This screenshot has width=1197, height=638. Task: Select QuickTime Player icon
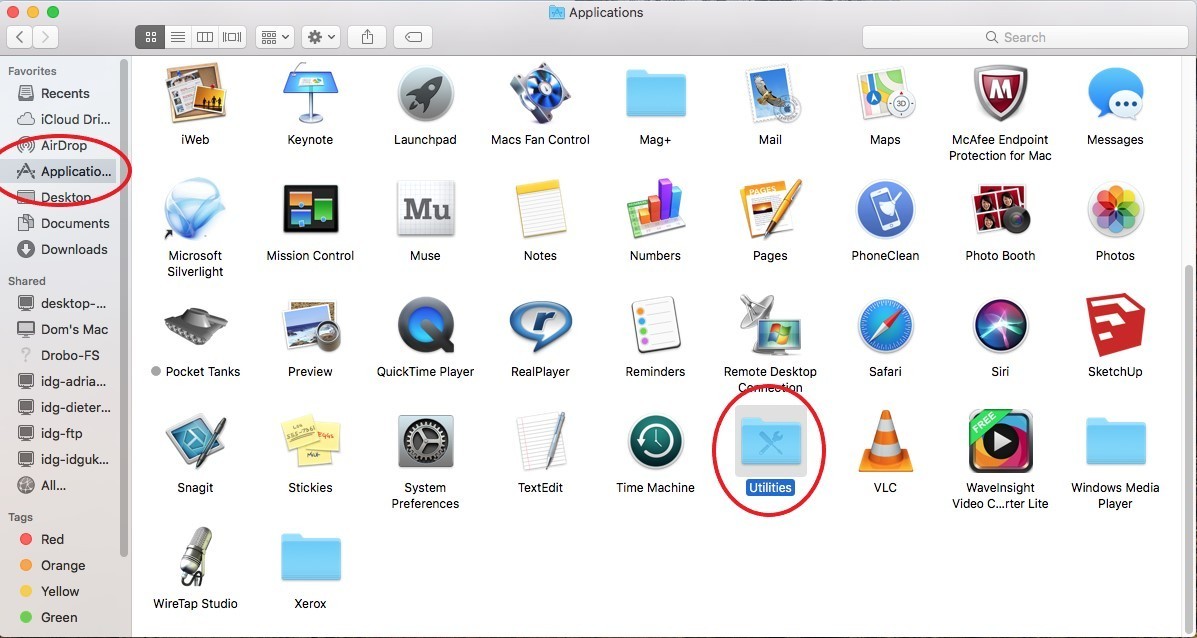pyautogui.click(x=425, y=326)
